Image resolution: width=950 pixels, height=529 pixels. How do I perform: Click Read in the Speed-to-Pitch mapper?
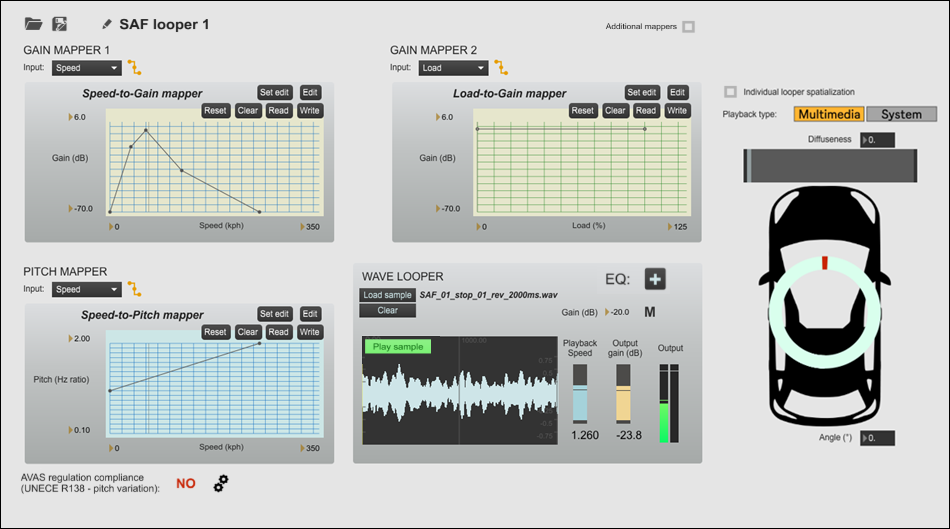[279, 332]
